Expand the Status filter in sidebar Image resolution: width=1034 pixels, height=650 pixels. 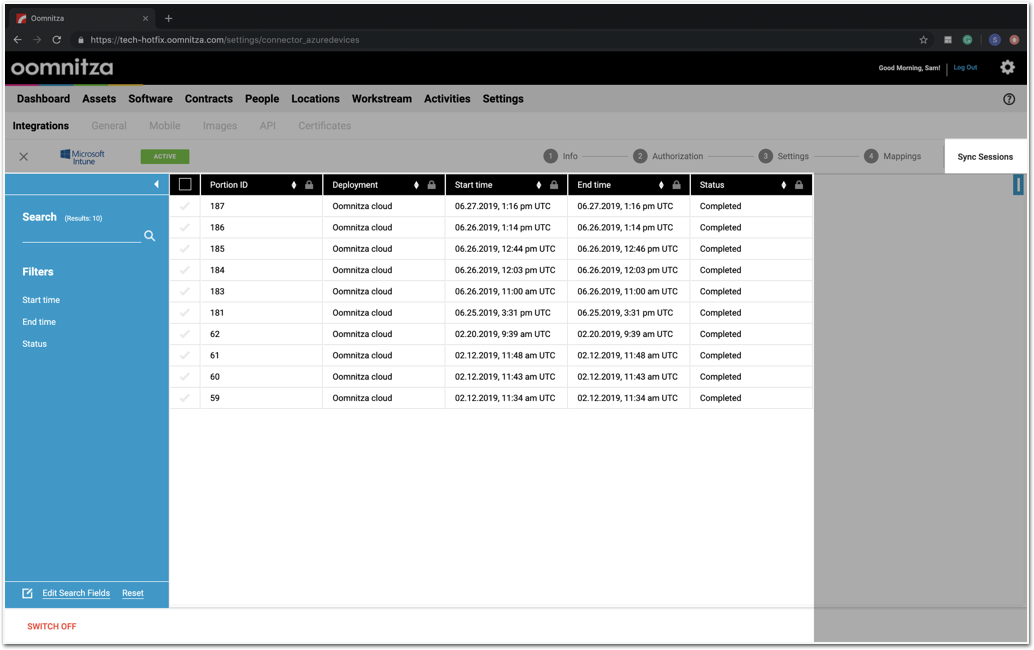pos(35,344)
